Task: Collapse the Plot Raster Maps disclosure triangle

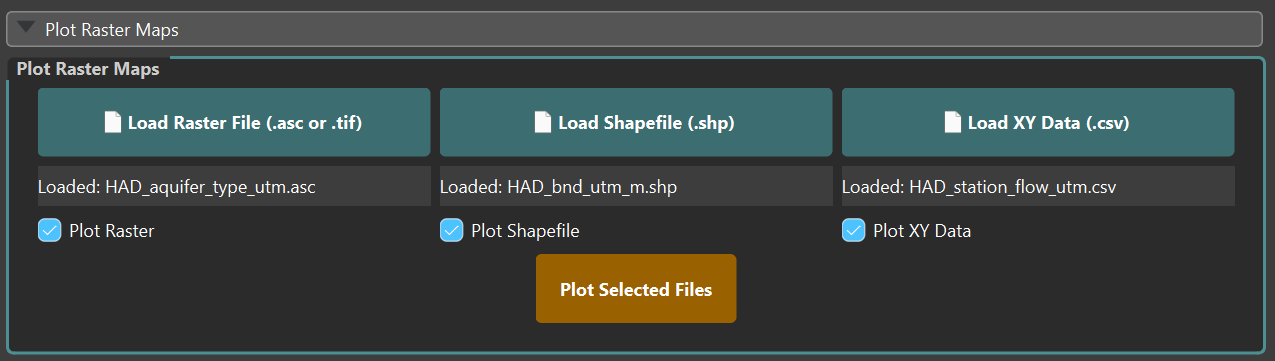Action: pyautogui.click(x=27, y=28)
